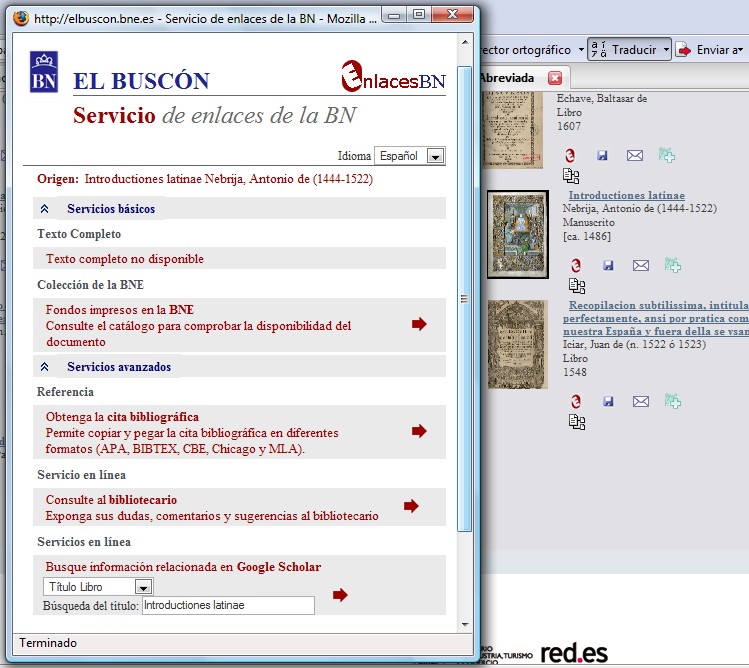Select the Abreviada tab
The height and width of the screenshot is (668, 749).
click(x=506, y=78)
